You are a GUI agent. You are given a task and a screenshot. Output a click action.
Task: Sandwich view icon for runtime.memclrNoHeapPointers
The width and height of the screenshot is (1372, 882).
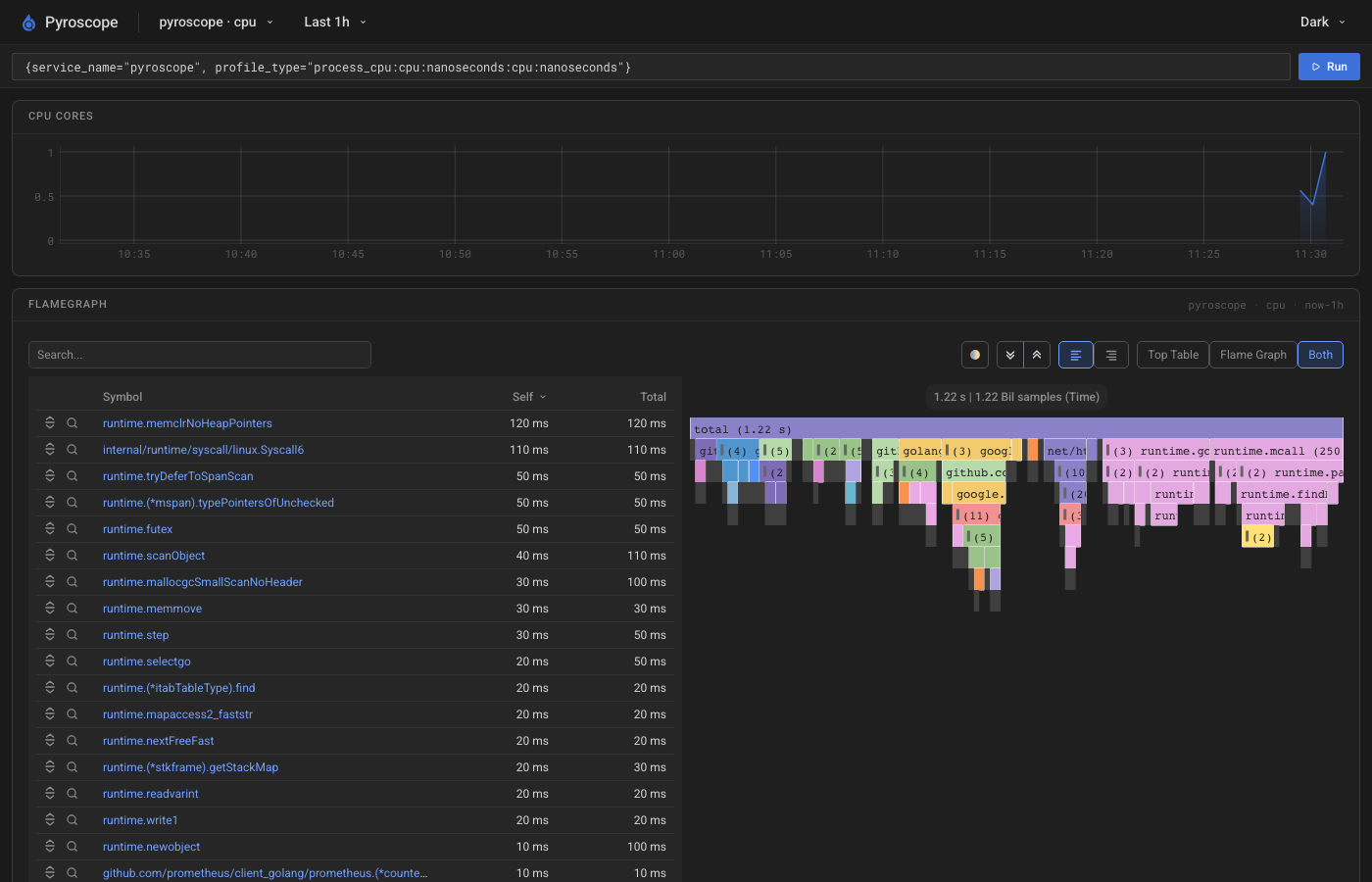50,423
